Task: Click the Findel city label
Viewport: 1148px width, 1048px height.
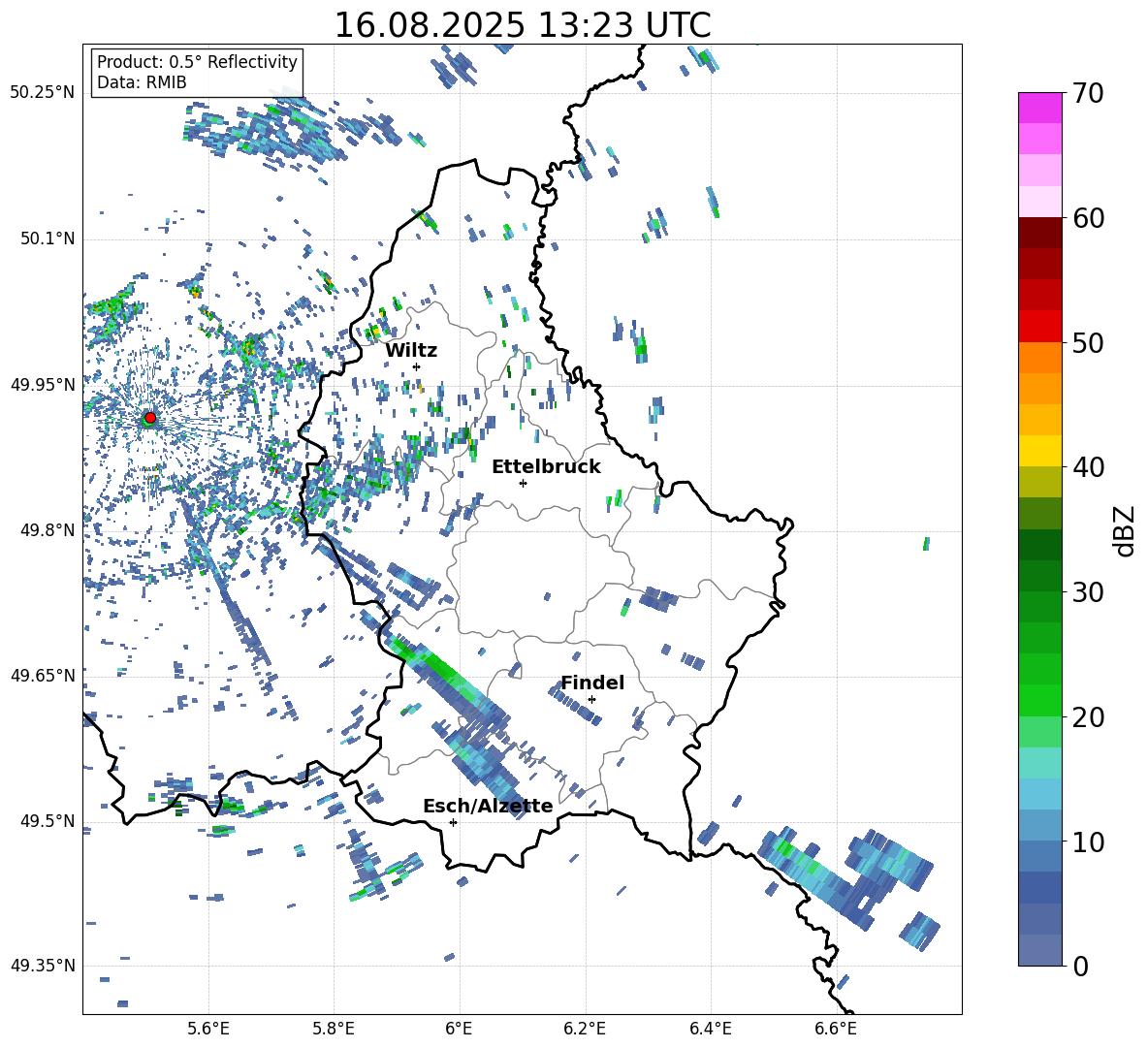Action: point(592,683)
